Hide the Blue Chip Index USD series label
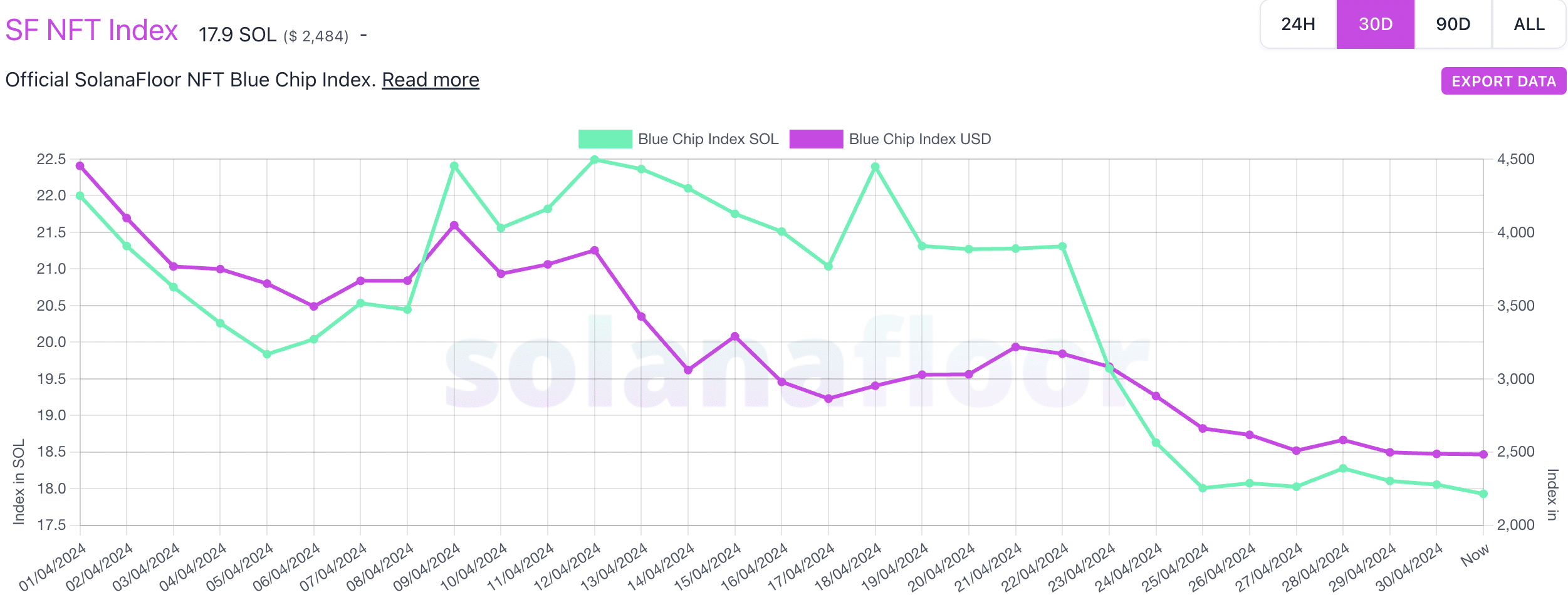1568x595 pixels. click(920, 139)
